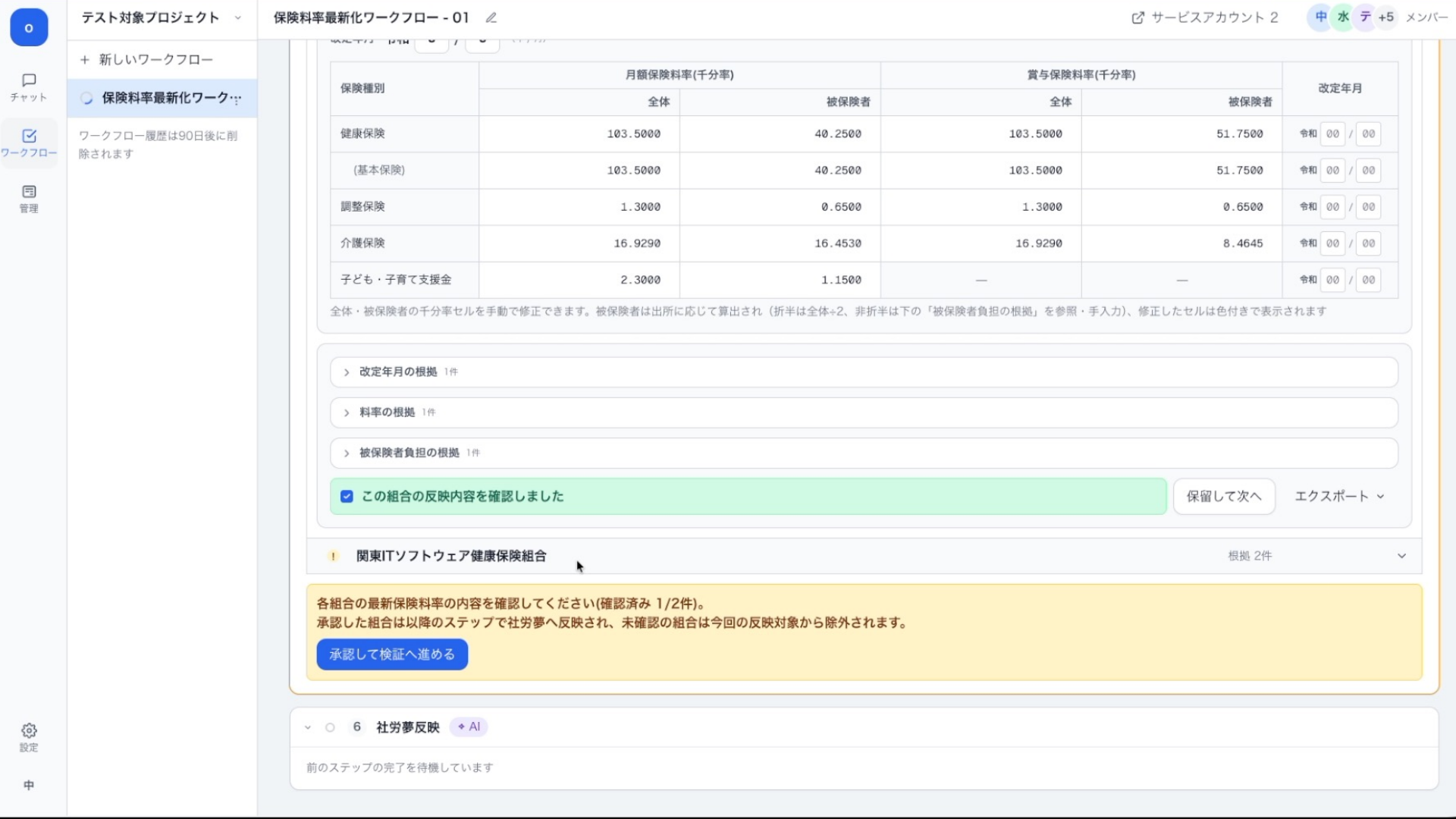Click the +5 members badge
This screenshot has width=1456, height=819.
coord(1386,17)
